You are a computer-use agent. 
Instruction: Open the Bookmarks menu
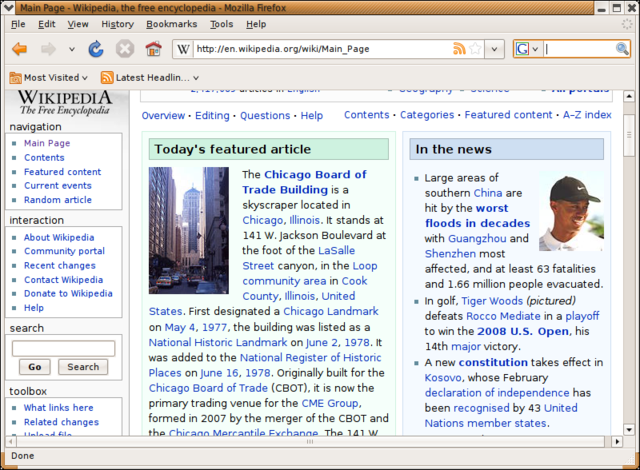click(171, 24)
